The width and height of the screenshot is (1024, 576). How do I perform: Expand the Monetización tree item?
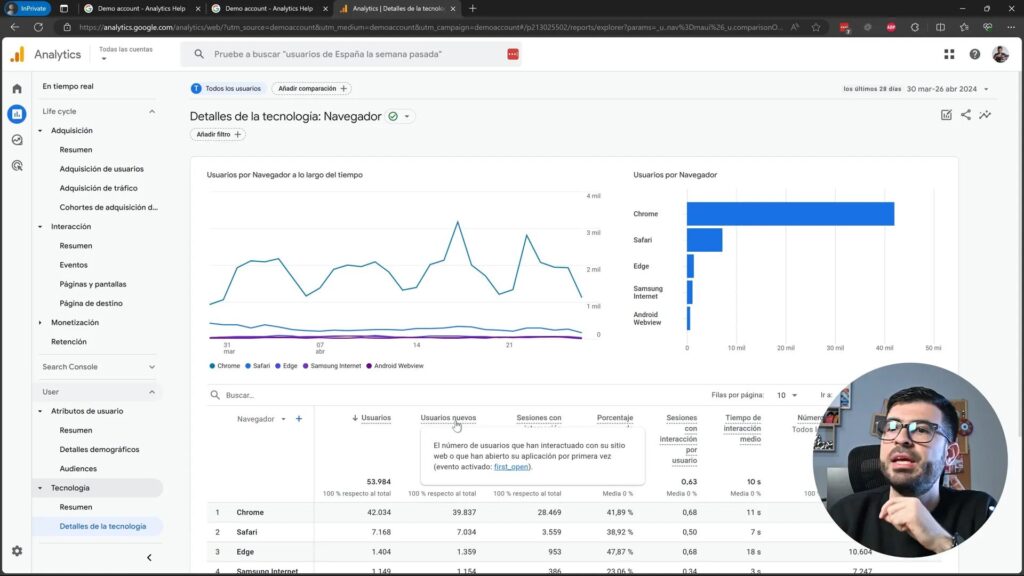40,323
